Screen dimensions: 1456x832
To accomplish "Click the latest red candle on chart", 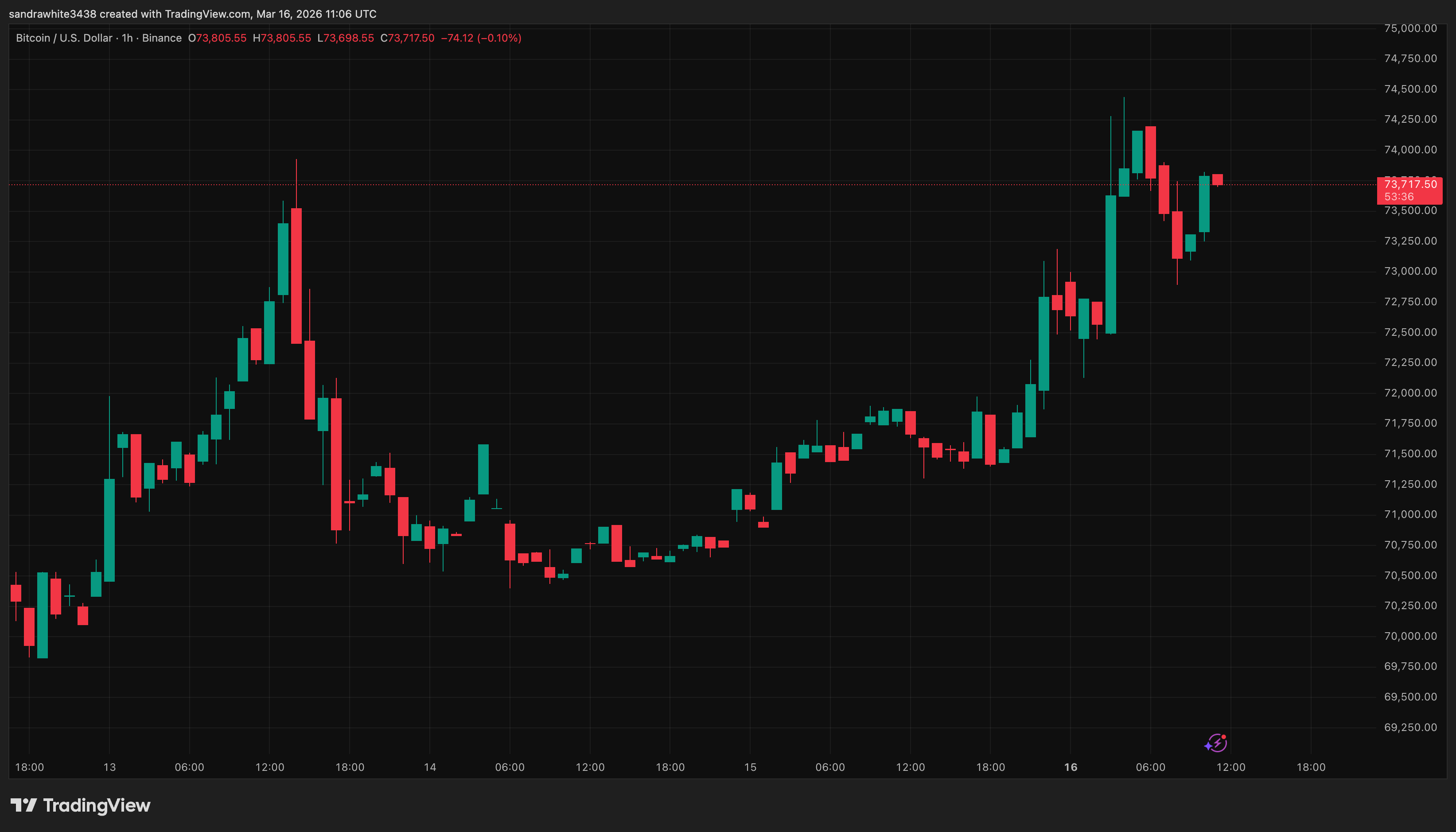I will [x=1217, y=179].
